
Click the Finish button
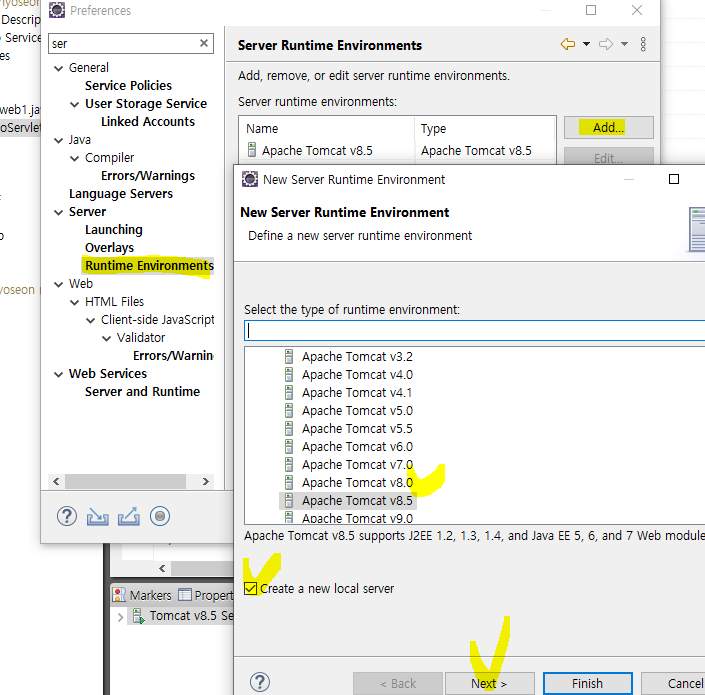tap(588, 683)
